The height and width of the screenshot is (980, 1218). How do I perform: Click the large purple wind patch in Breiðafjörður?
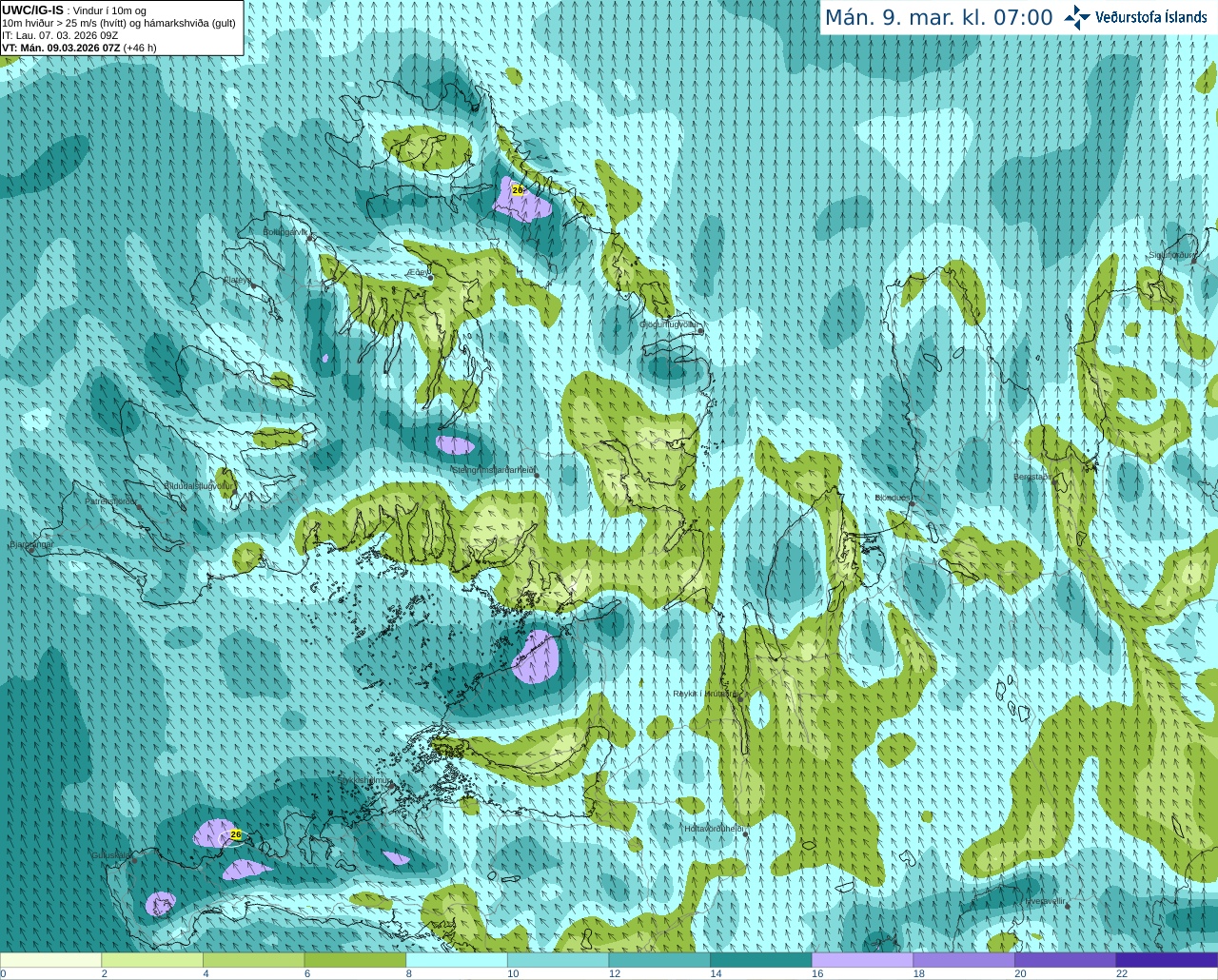(535, 657)
